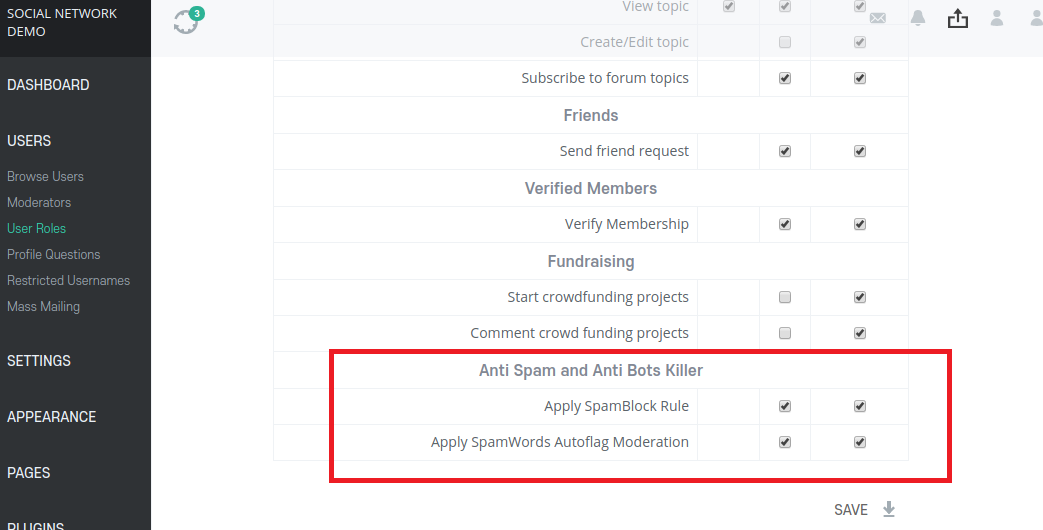
Task: Uncheck right checkbox for Send friend request
Action: [x=860, y=151]
